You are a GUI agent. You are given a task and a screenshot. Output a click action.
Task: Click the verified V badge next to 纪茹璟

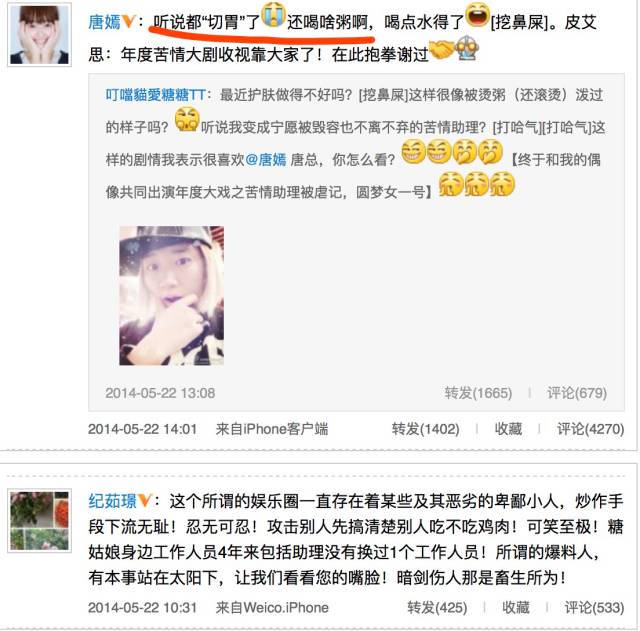144,500
